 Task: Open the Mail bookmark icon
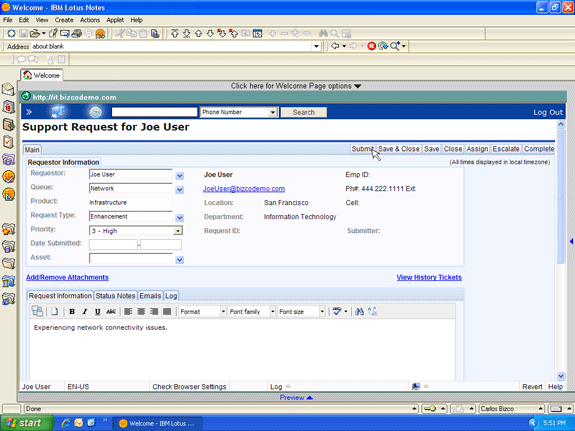tap(8, 89)
